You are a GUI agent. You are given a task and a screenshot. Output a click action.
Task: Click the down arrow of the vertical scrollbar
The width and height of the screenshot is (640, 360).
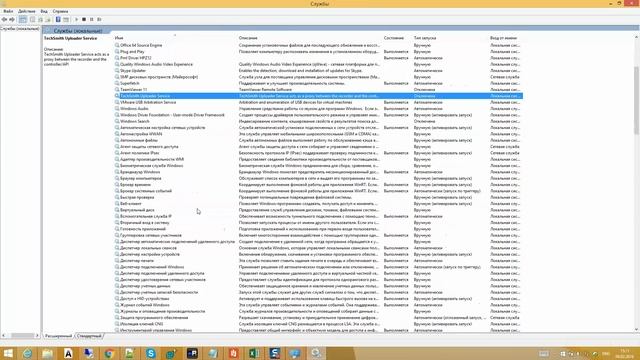636,329
